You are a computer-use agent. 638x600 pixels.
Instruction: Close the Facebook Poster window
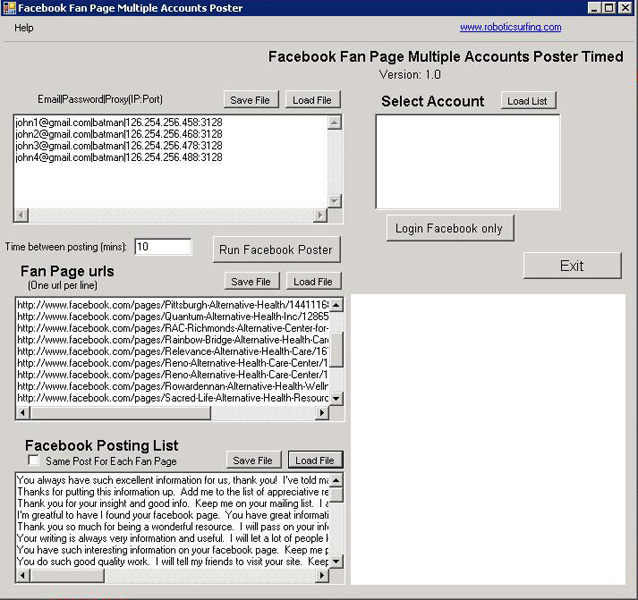coord(625,8)
